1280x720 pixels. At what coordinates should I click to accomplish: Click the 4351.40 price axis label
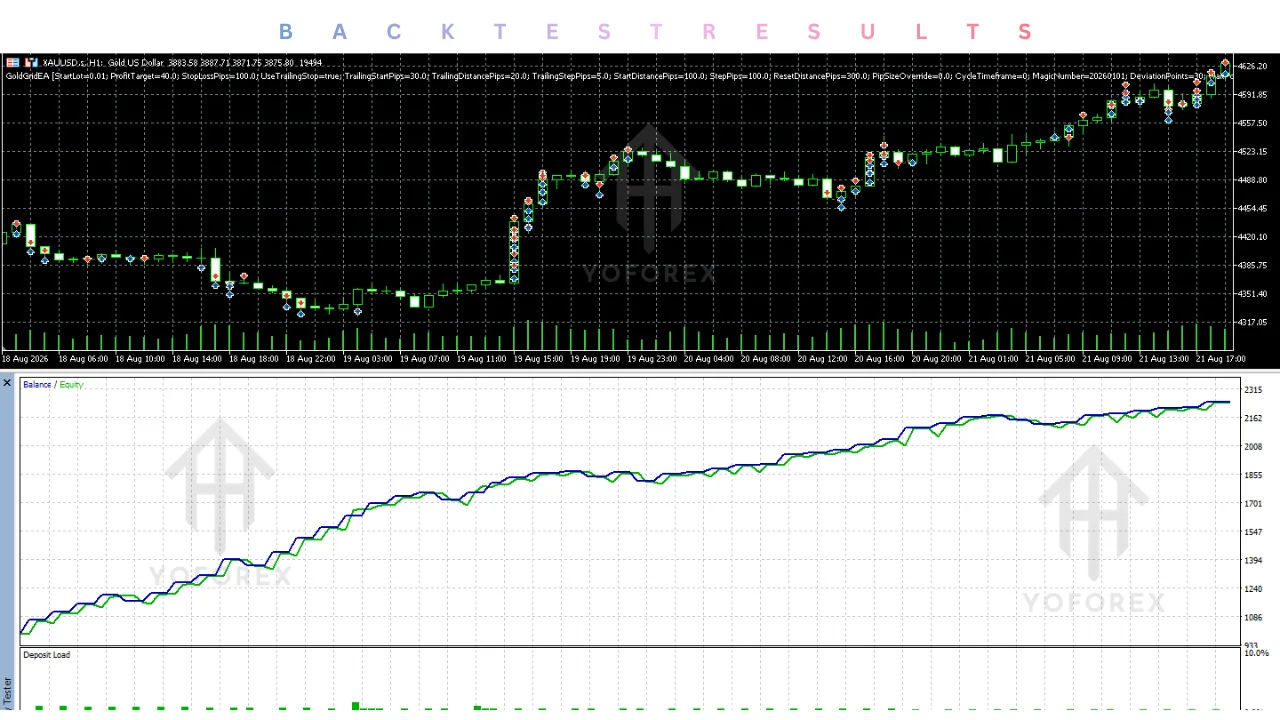[x=1253, y=294]
